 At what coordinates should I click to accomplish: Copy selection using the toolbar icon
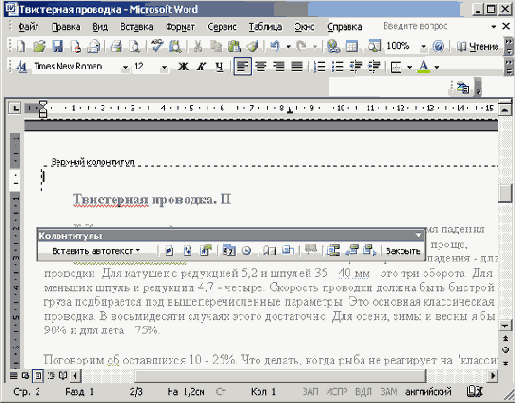[x=216, y=46]
